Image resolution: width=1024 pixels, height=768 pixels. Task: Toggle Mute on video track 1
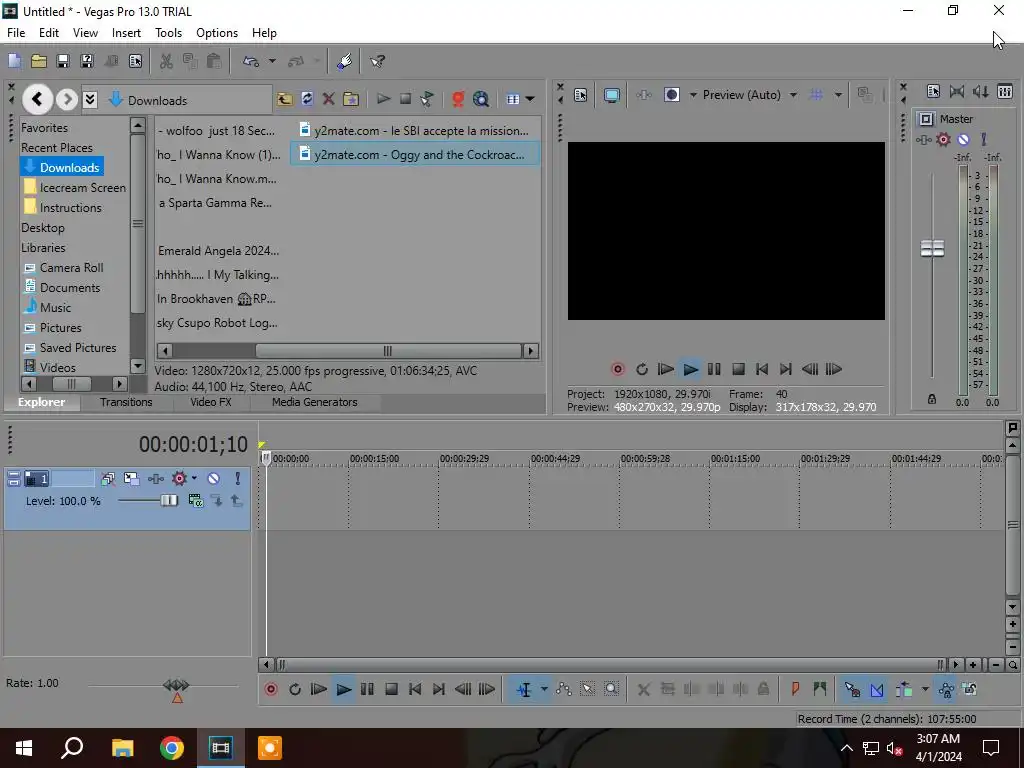[214, 479]
